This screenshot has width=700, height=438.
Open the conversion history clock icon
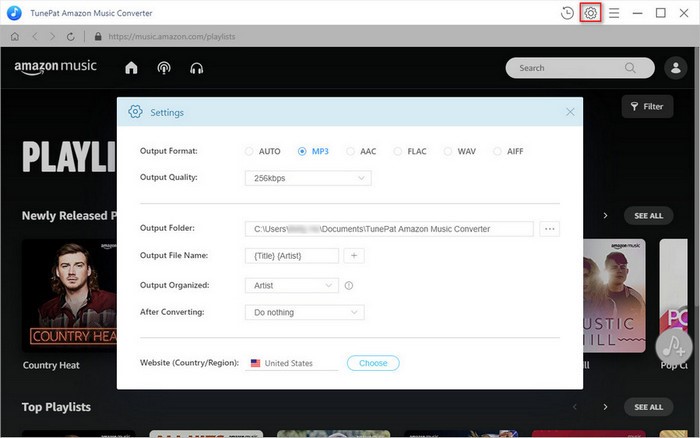pos(567,13)
